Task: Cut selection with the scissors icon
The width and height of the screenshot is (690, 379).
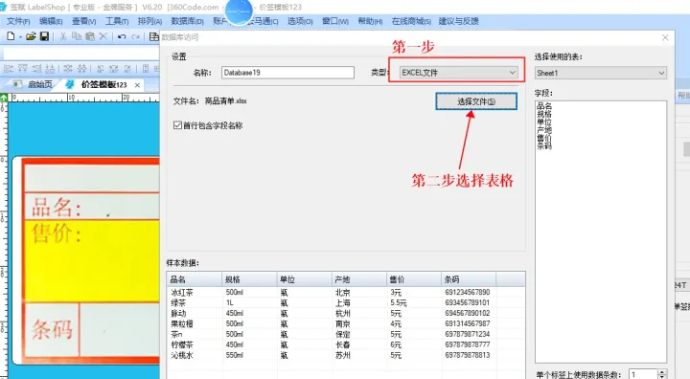Action: [x=63, y=37]
